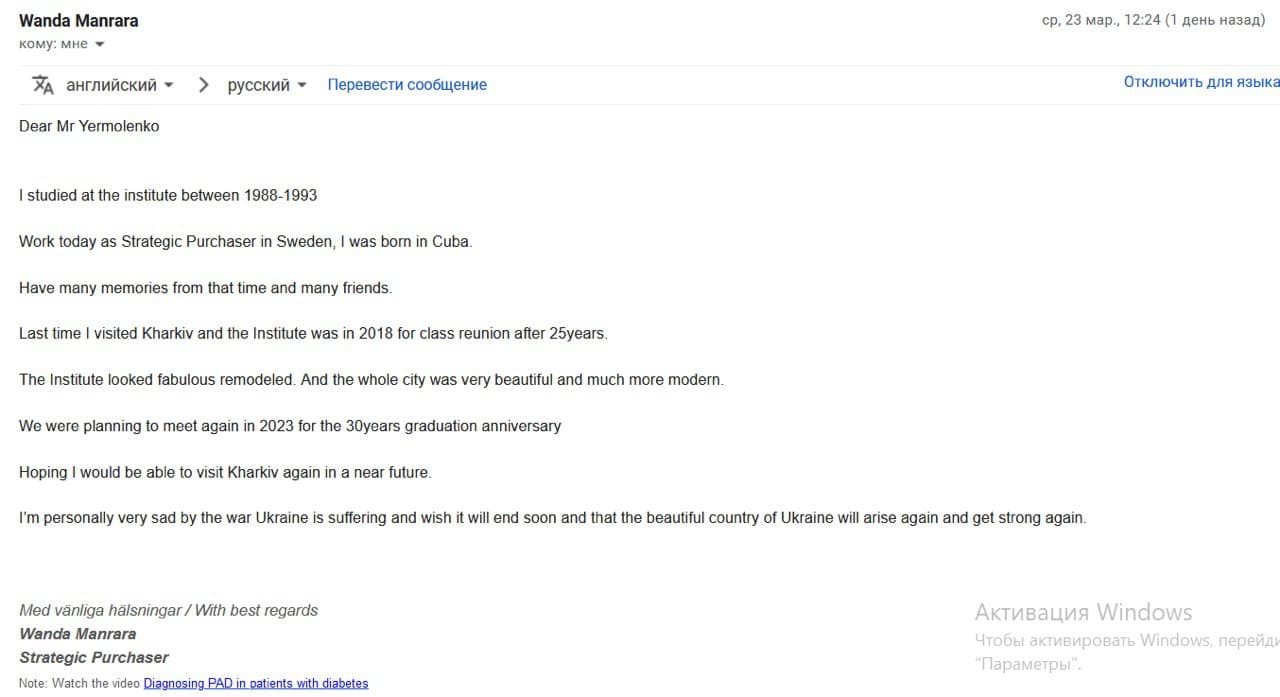Click the final paragraph about the war

point(552,518)
